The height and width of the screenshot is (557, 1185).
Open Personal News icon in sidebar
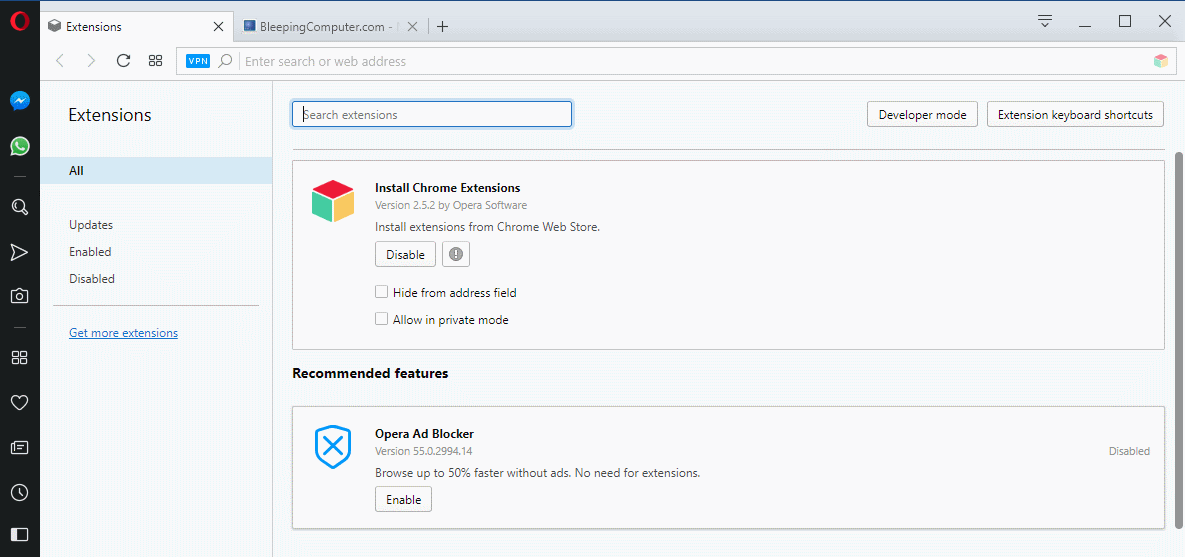click(x=20, y=447)
